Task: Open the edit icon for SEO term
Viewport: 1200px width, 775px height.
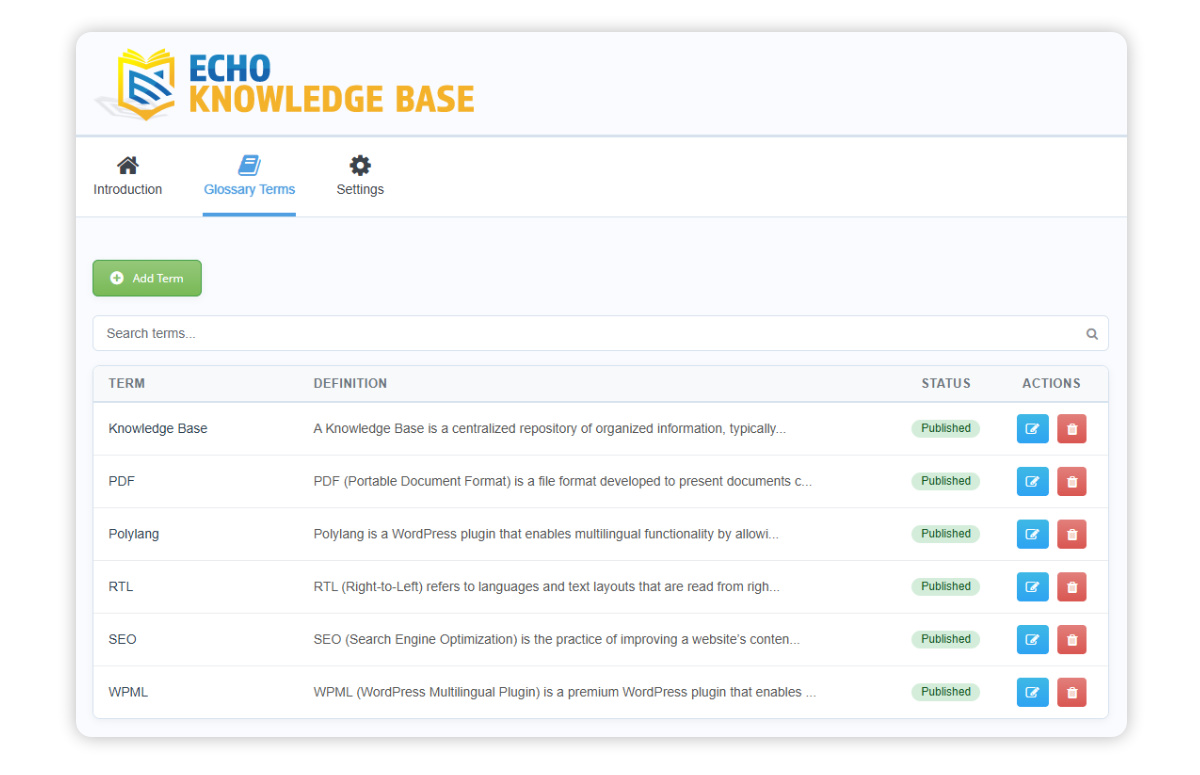Action: (1032, 640)
